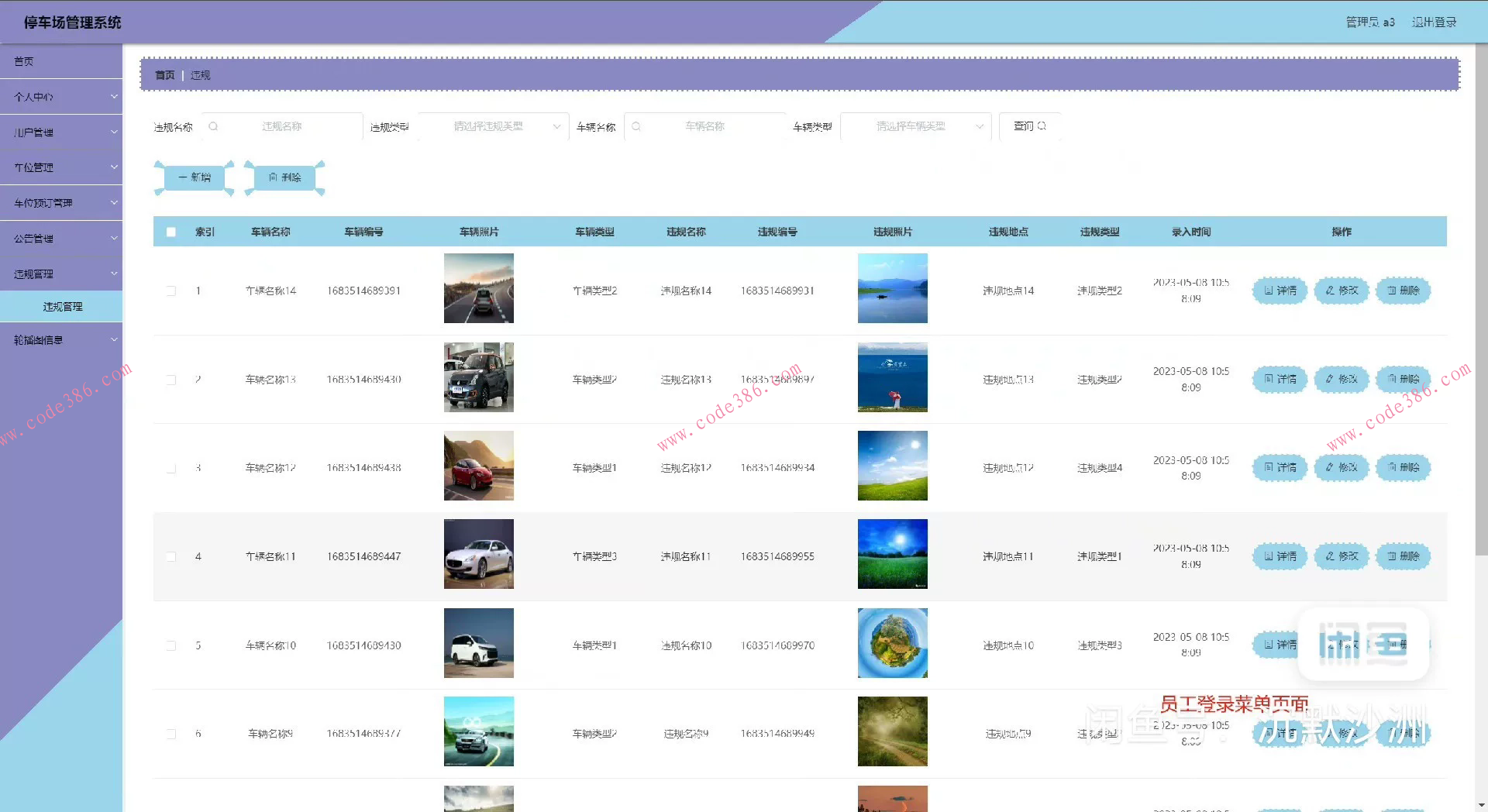Click 修改 edit icon button for row 2

point(1341,380)
